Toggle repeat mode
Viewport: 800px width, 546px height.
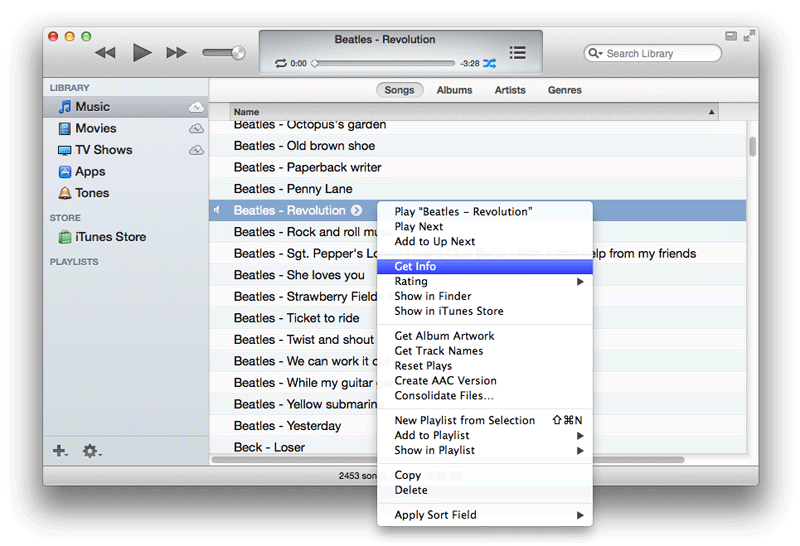pyautogui.click(x=281, y=64)
